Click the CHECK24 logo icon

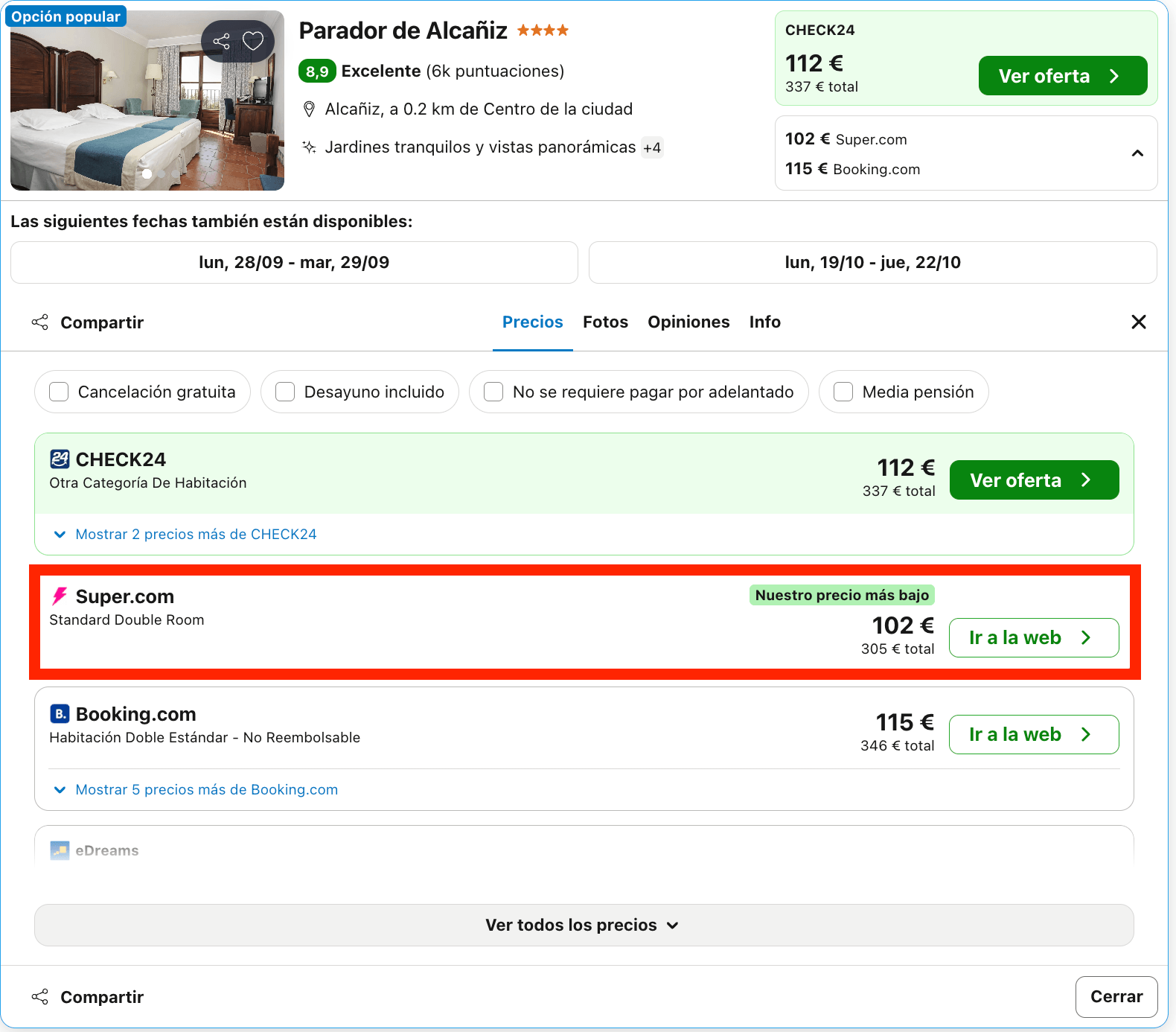[60, 459]
